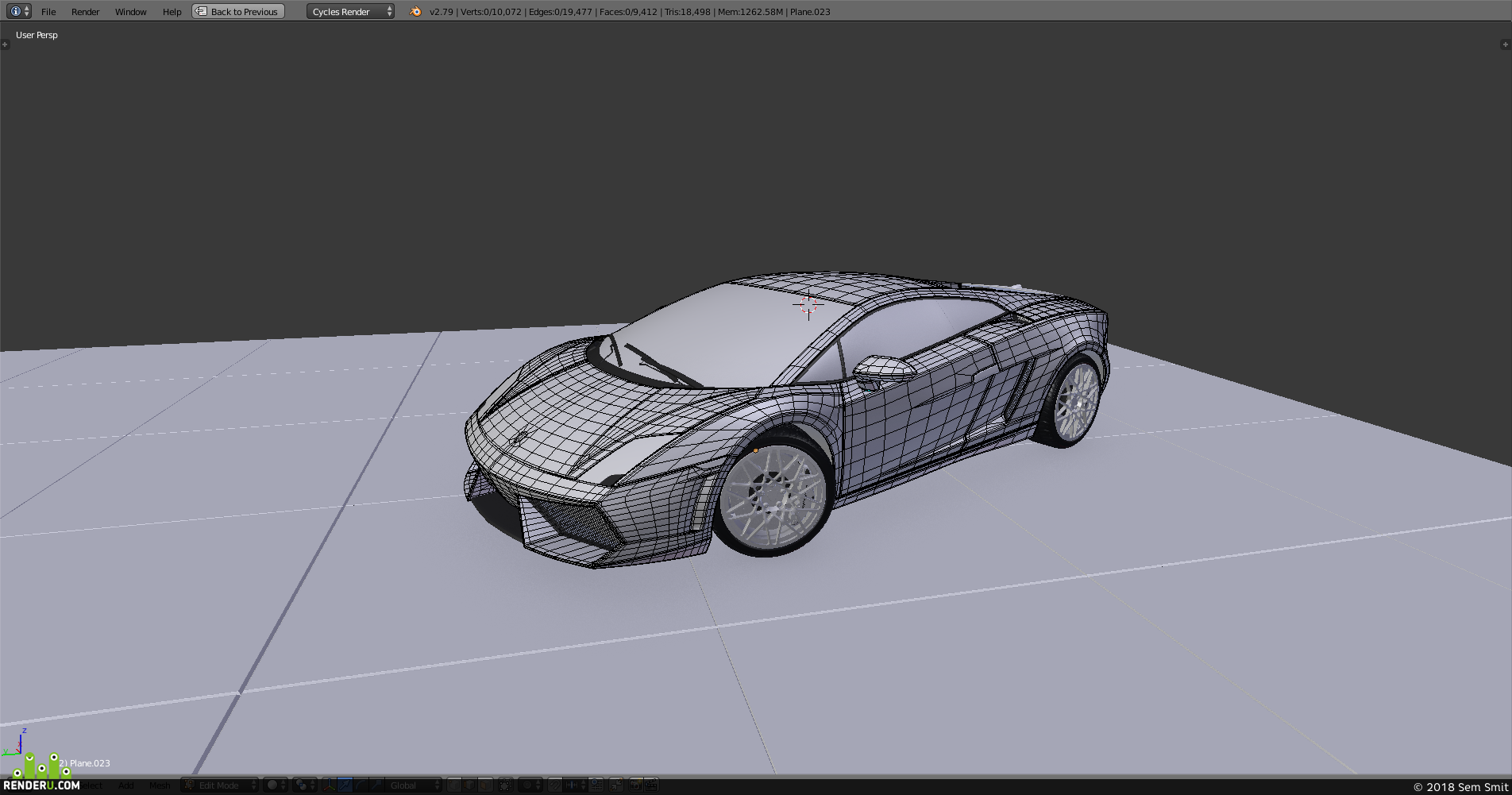The height and width of the screenshot is (795, 1512).
Task: Open the pivot point selector
Action: (305, 785)
